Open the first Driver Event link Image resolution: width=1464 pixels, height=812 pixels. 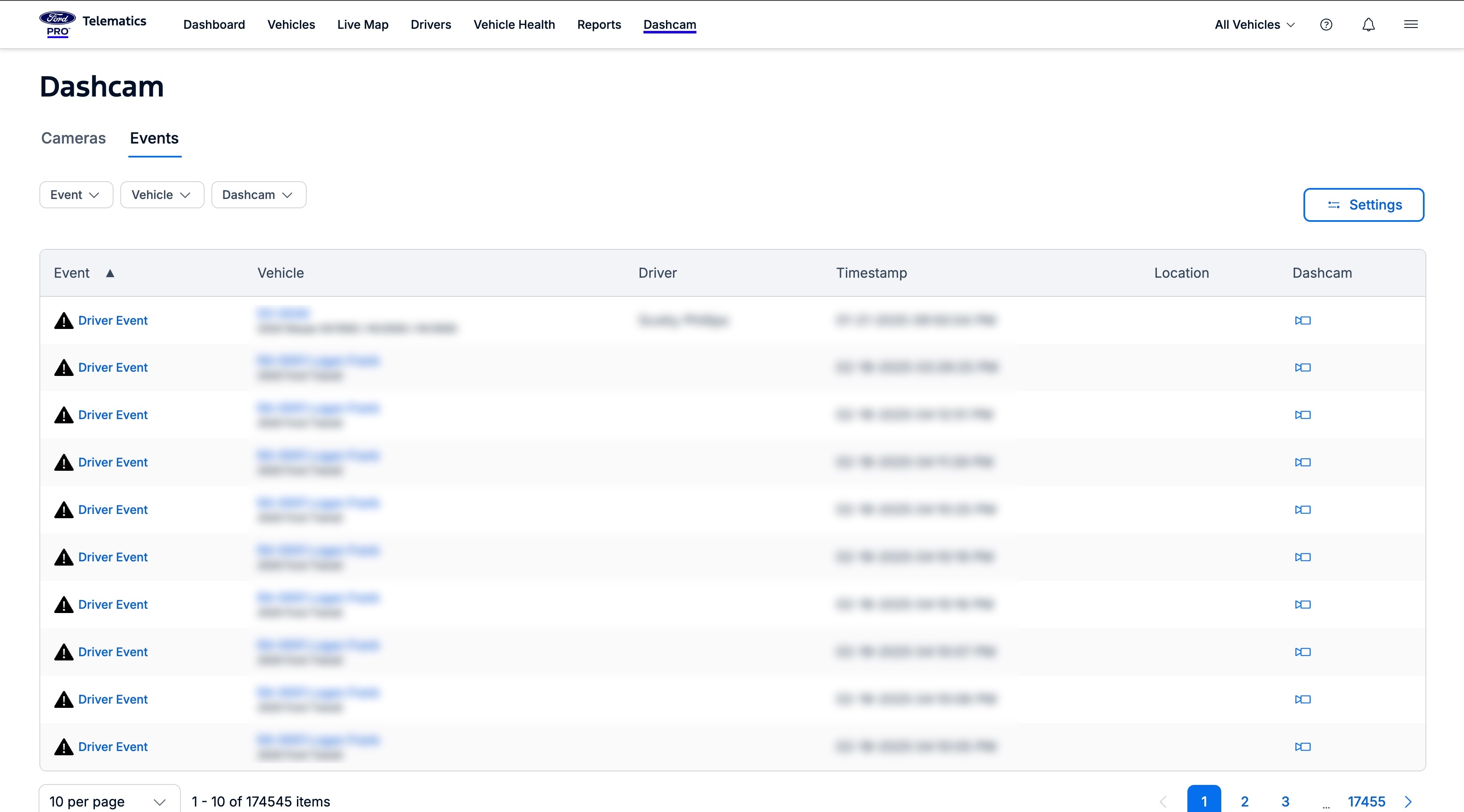point(113,321)
